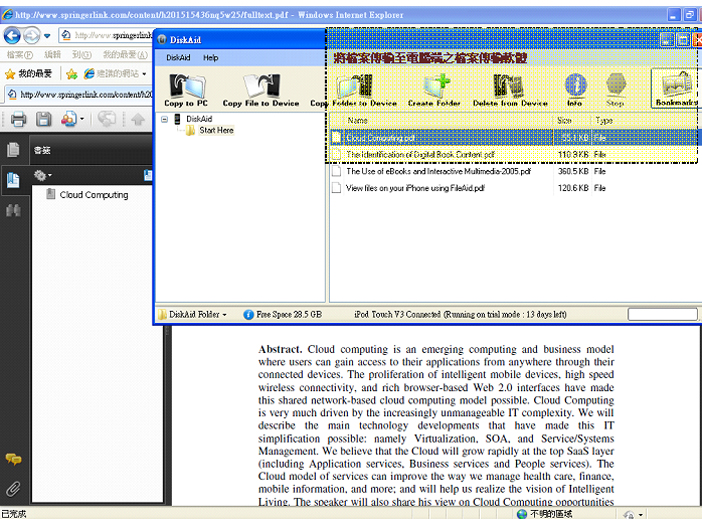The width and height of the screenshot is (702, 525).
Task: Click the Create Folder icon
Action: pos(434,90)
